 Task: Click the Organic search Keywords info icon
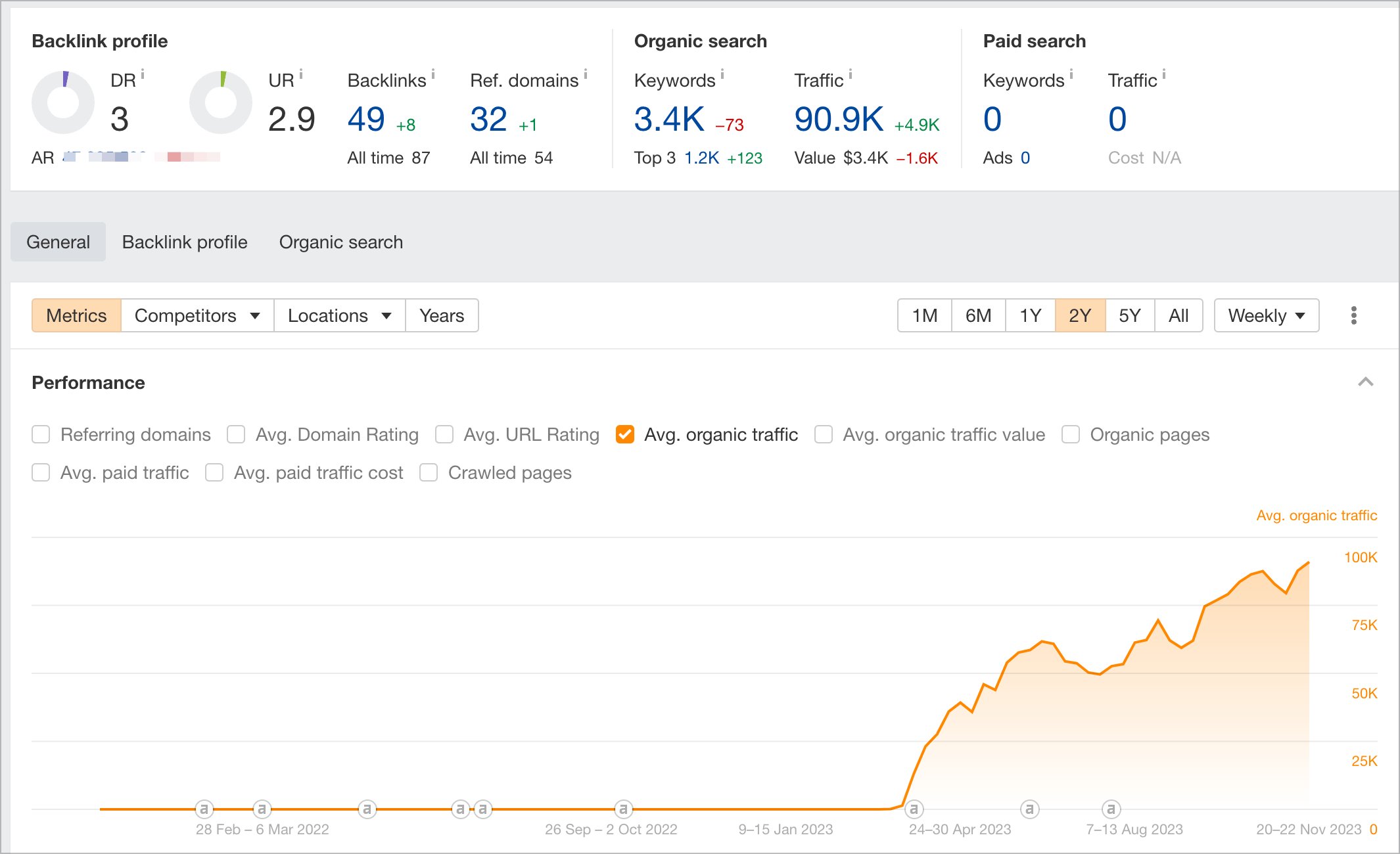pos(722,75)
